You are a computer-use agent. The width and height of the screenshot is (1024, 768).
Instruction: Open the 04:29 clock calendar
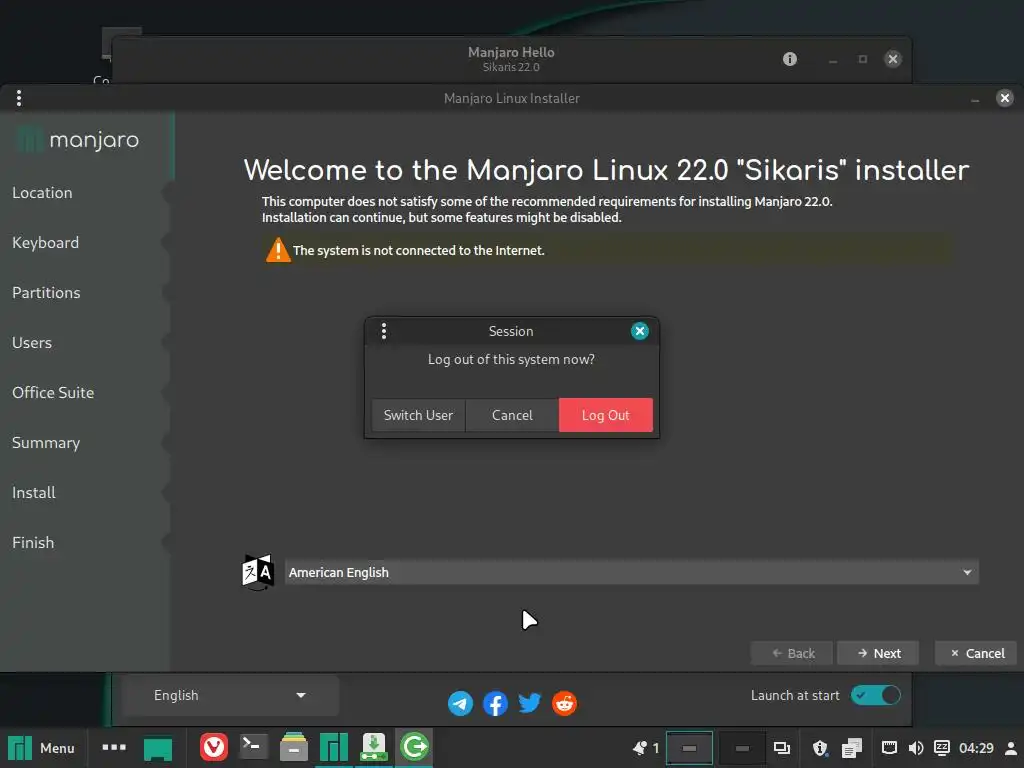point(976,748)
